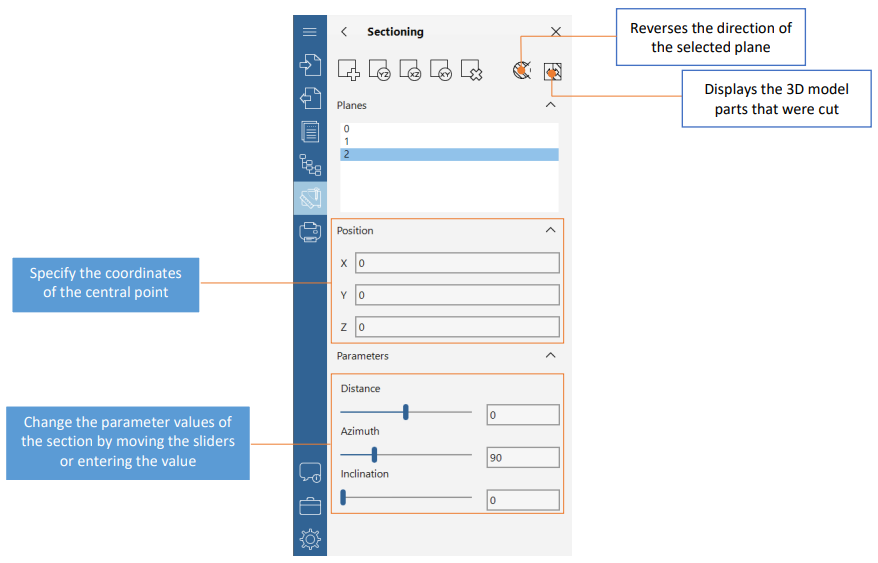The image size is (878, 563).
Task: Open the hamburger menu in sidebar
Action: (310, 32)
